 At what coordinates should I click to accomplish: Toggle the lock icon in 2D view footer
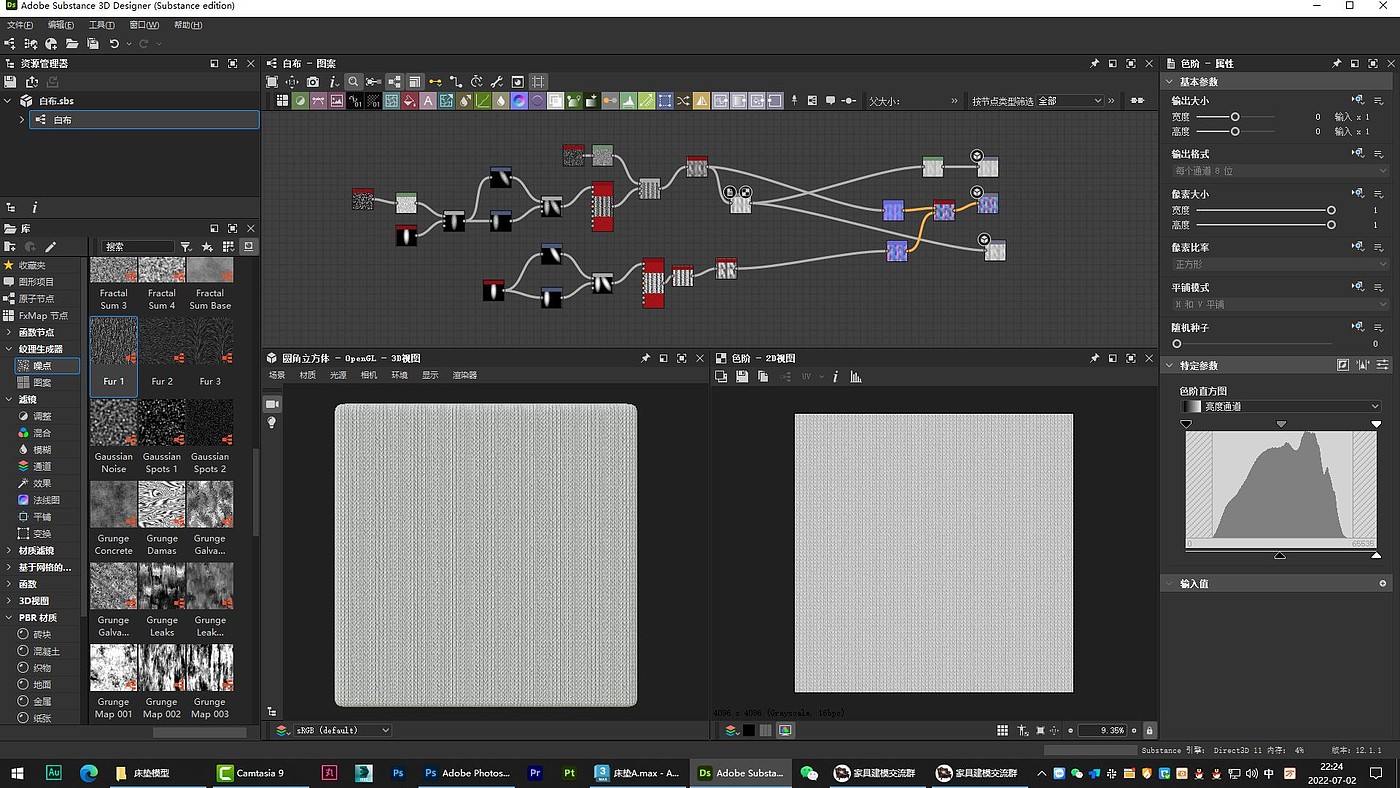pos(1150,731)
